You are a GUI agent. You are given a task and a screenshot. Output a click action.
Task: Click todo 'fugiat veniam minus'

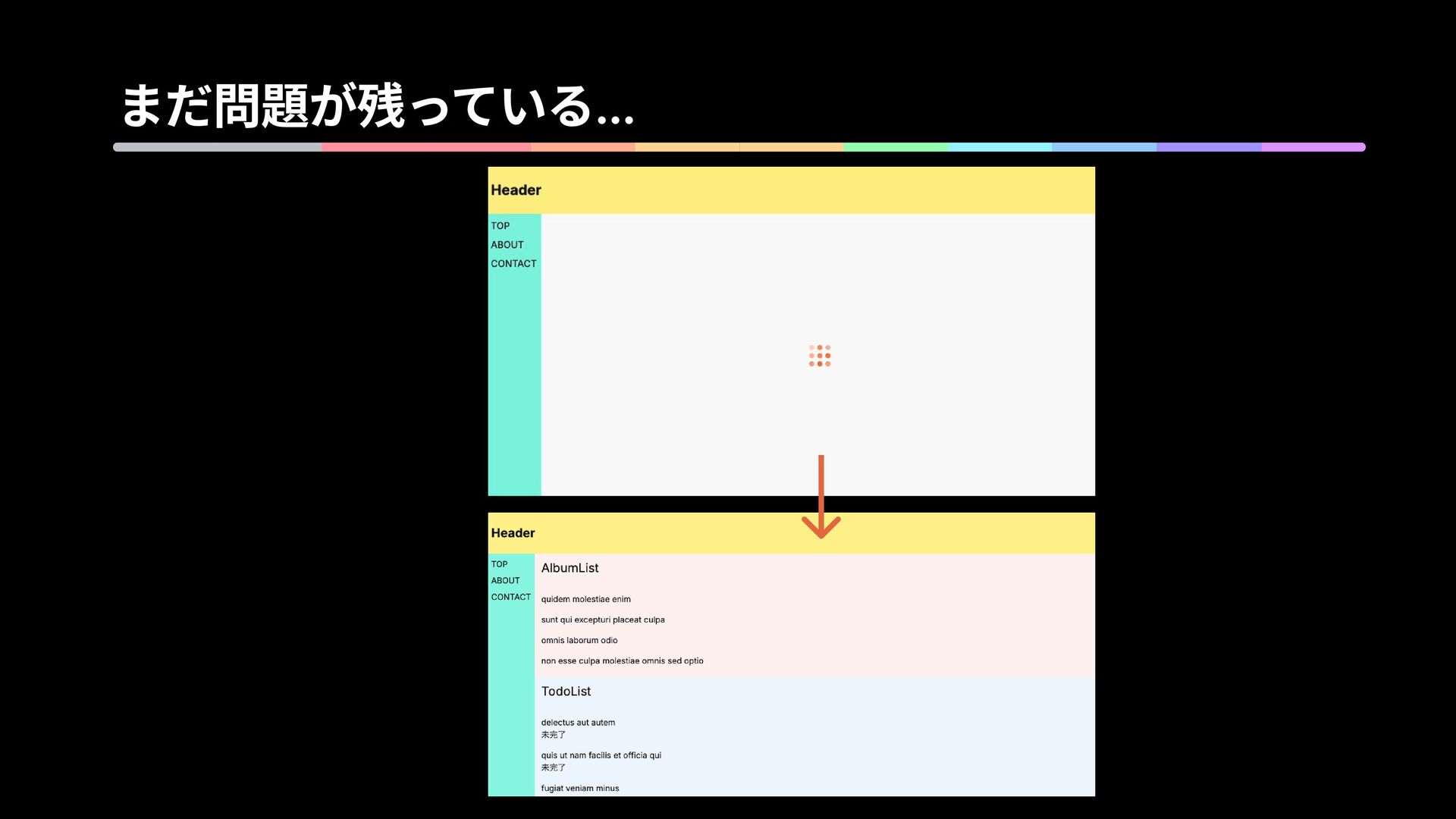coord(580,788)
